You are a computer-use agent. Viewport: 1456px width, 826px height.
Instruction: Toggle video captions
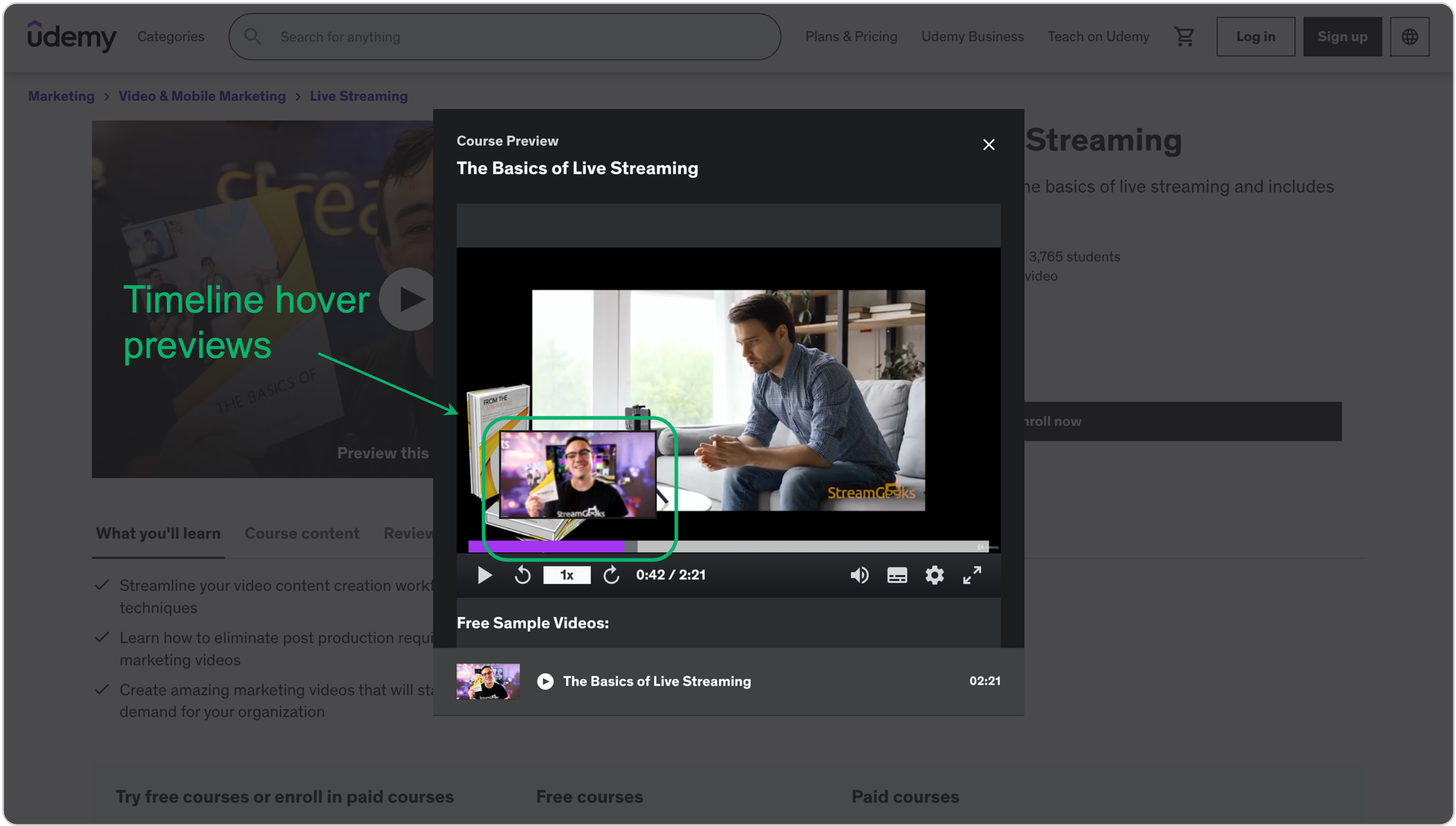click(896, 575)
